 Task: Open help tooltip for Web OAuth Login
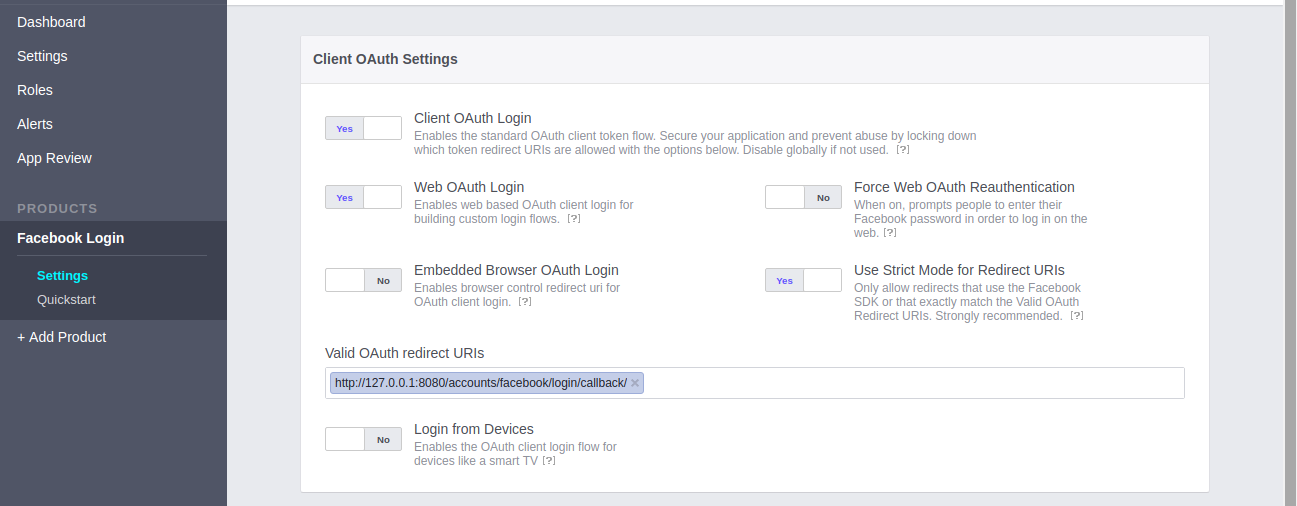tap(574, 218)
